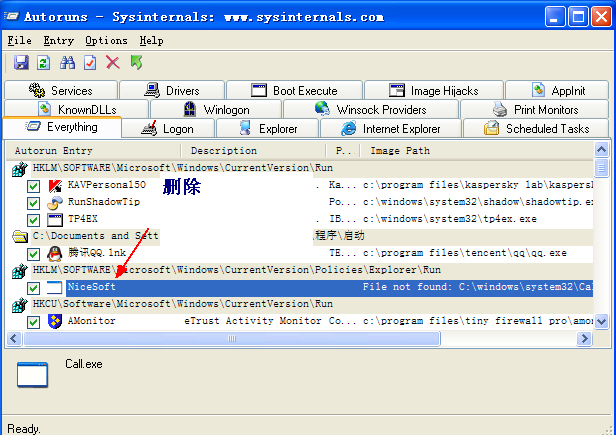Select the RunShadowTip entry text
The height and width of the screenshot is (435, 616).
tap(104, 202)
